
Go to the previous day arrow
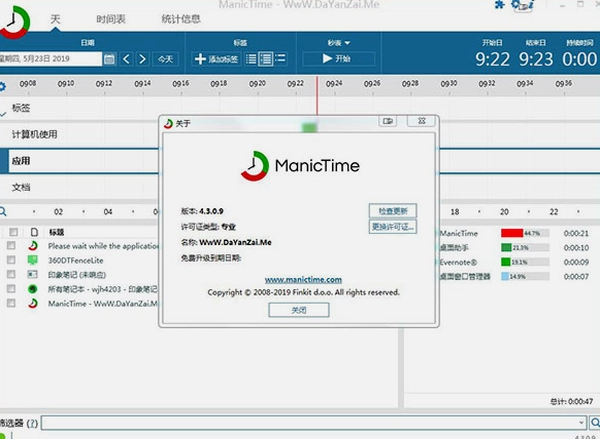pyautogui.click(x=126, y=59)
